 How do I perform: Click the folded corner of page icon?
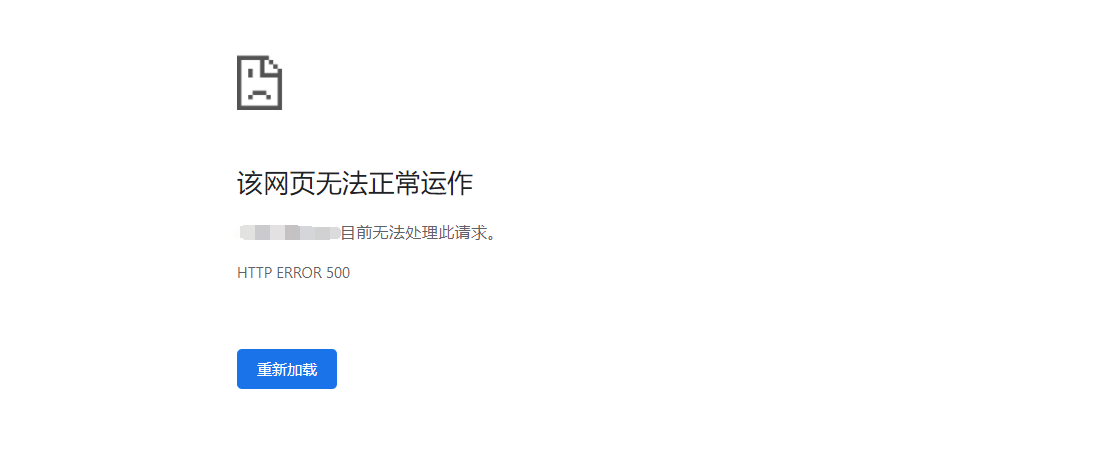coord(273,65)
